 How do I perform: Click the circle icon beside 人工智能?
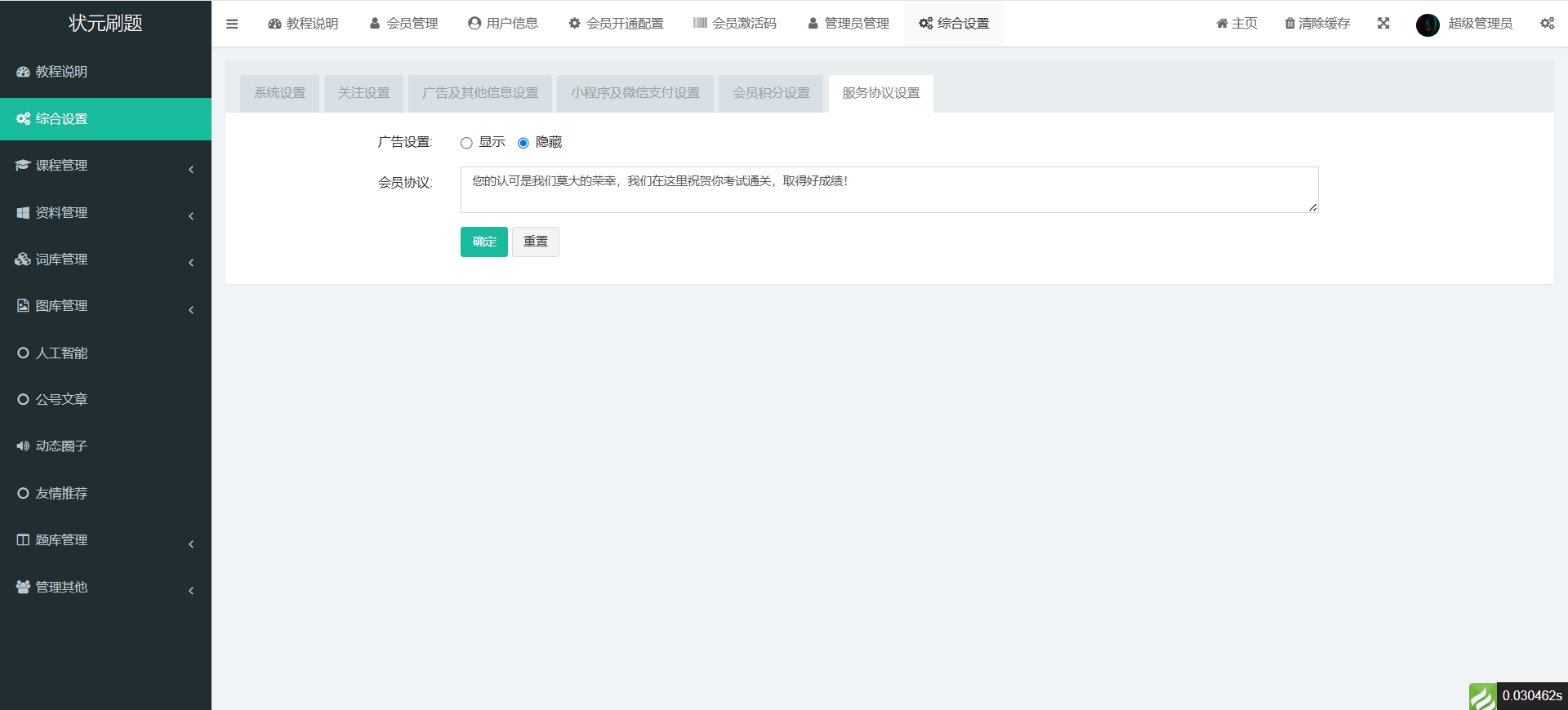(x=23, y=353)
